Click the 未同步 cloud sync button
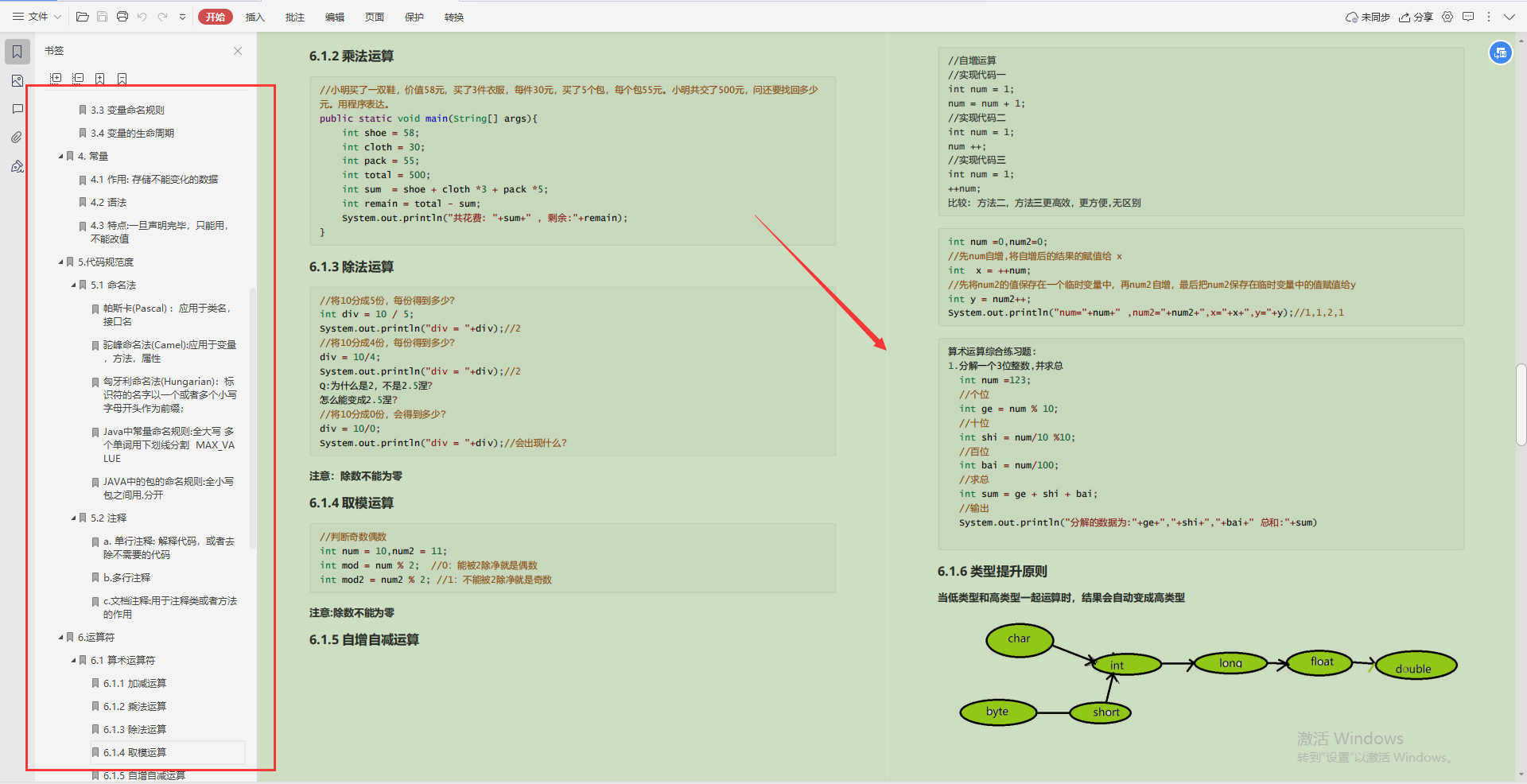 click(1367, 17)
